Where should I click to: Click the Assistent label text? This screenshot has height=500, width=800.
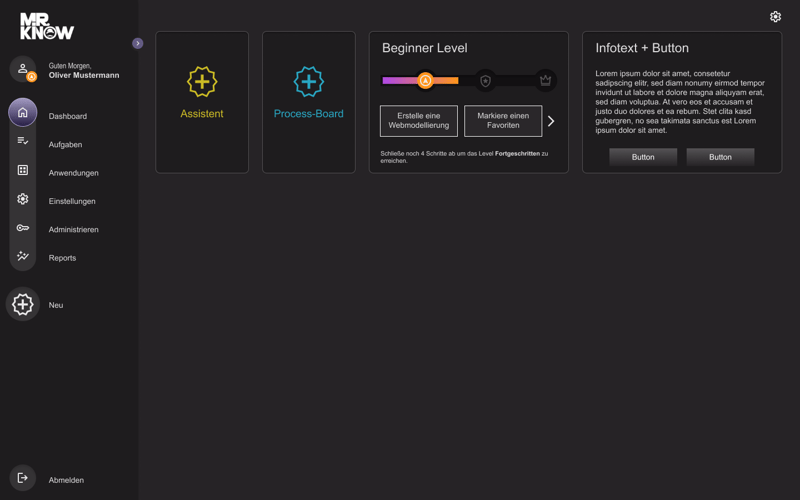coord(202,114)
